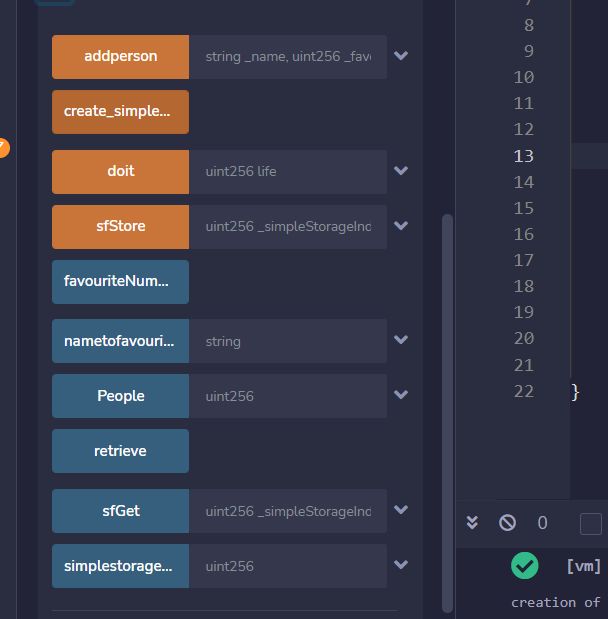Click the doit function button
Screen dimensions: 608x619
pyautogui.click(x=120, y=172)
